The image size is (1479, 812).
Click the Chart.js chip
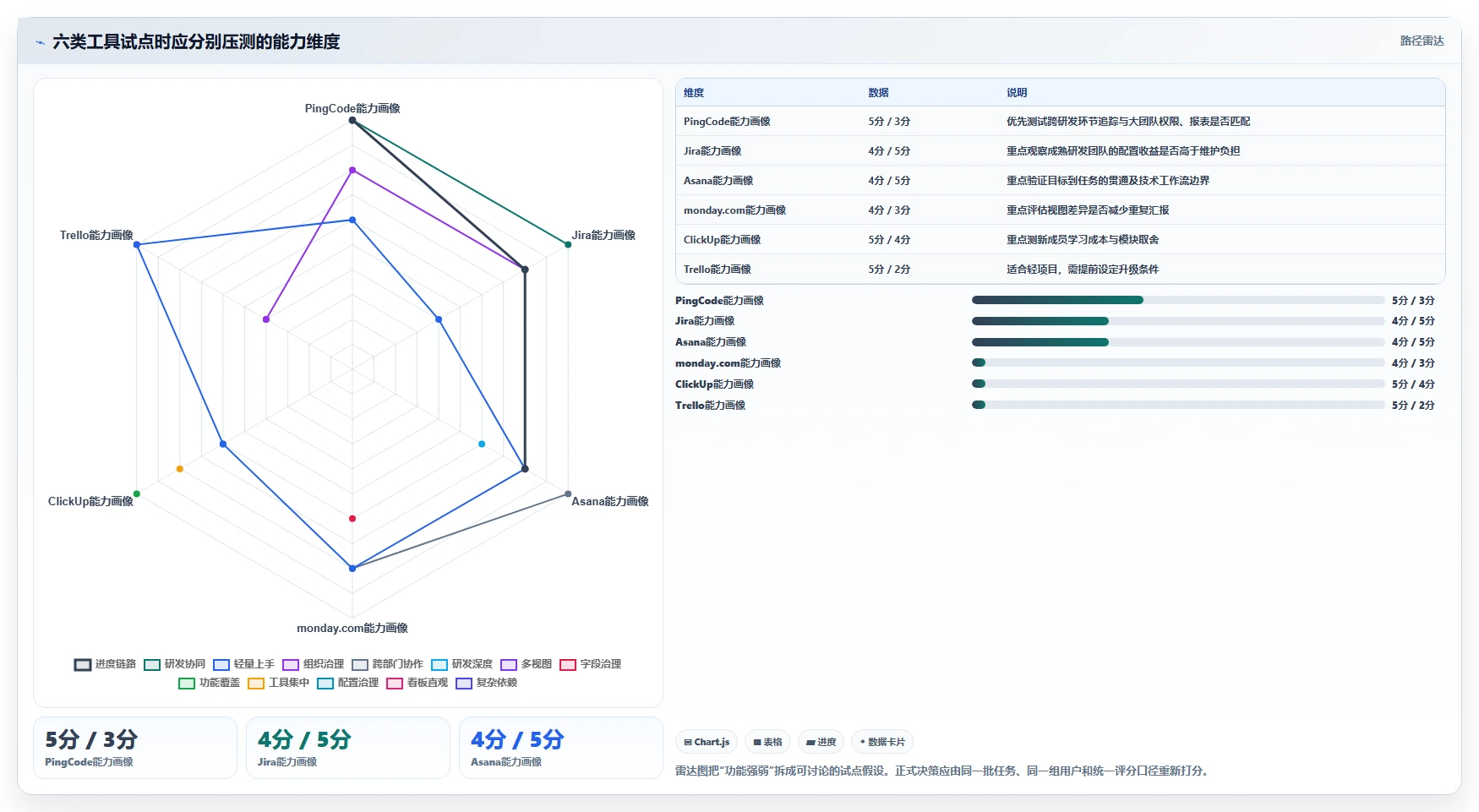707,742
